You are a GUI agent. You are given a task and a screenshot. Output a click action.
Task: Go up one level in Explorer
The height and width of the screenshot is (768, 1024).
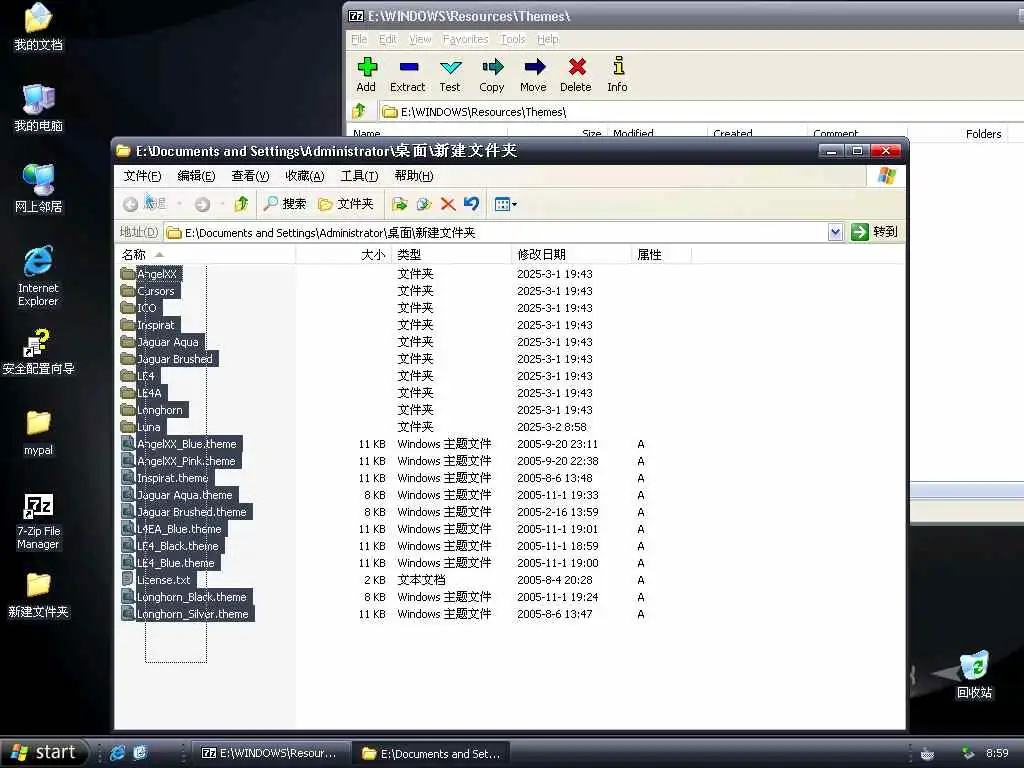click(242, 204)
